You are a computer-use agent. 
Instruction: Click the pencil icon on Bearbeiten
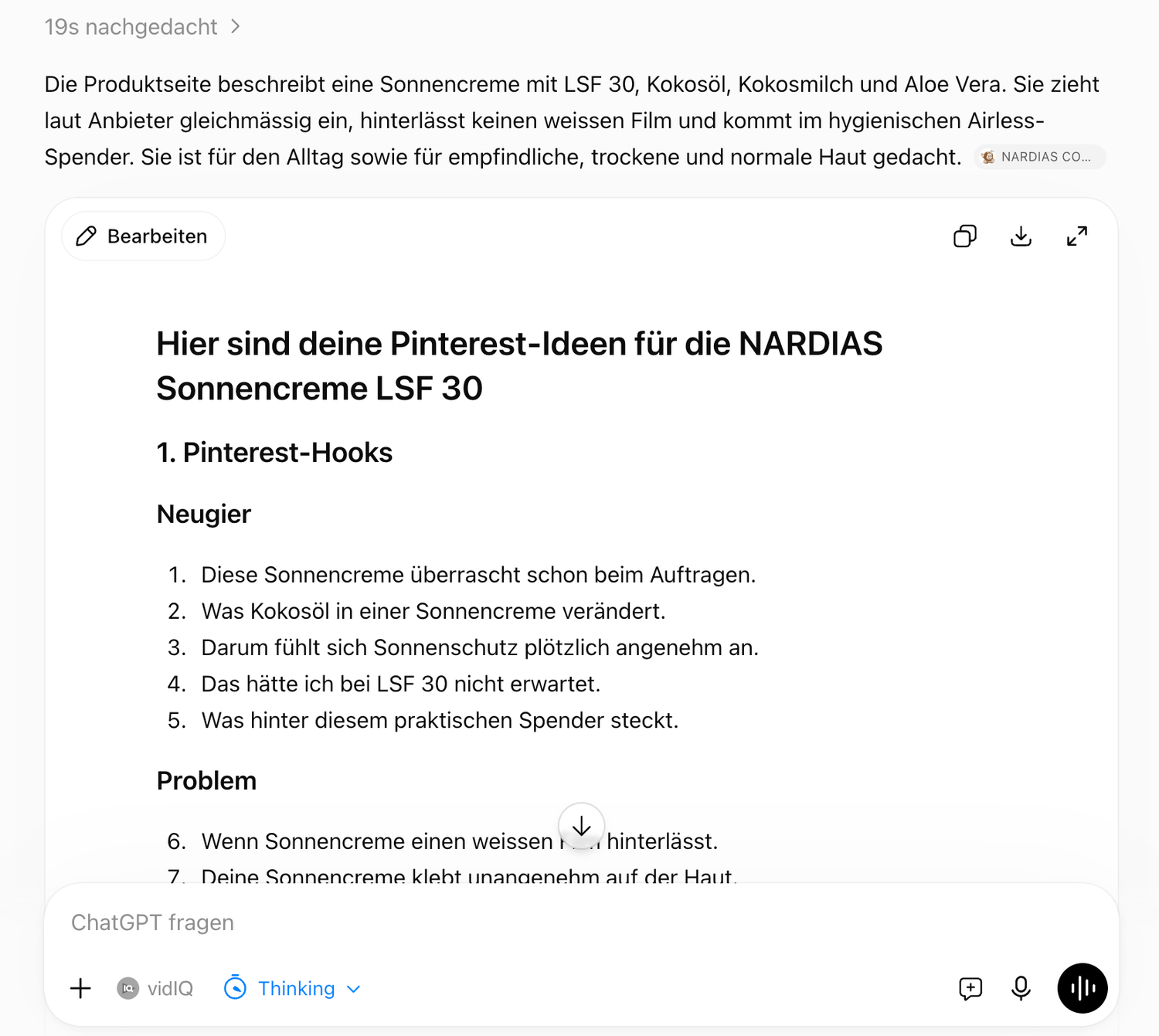point(87,236)
